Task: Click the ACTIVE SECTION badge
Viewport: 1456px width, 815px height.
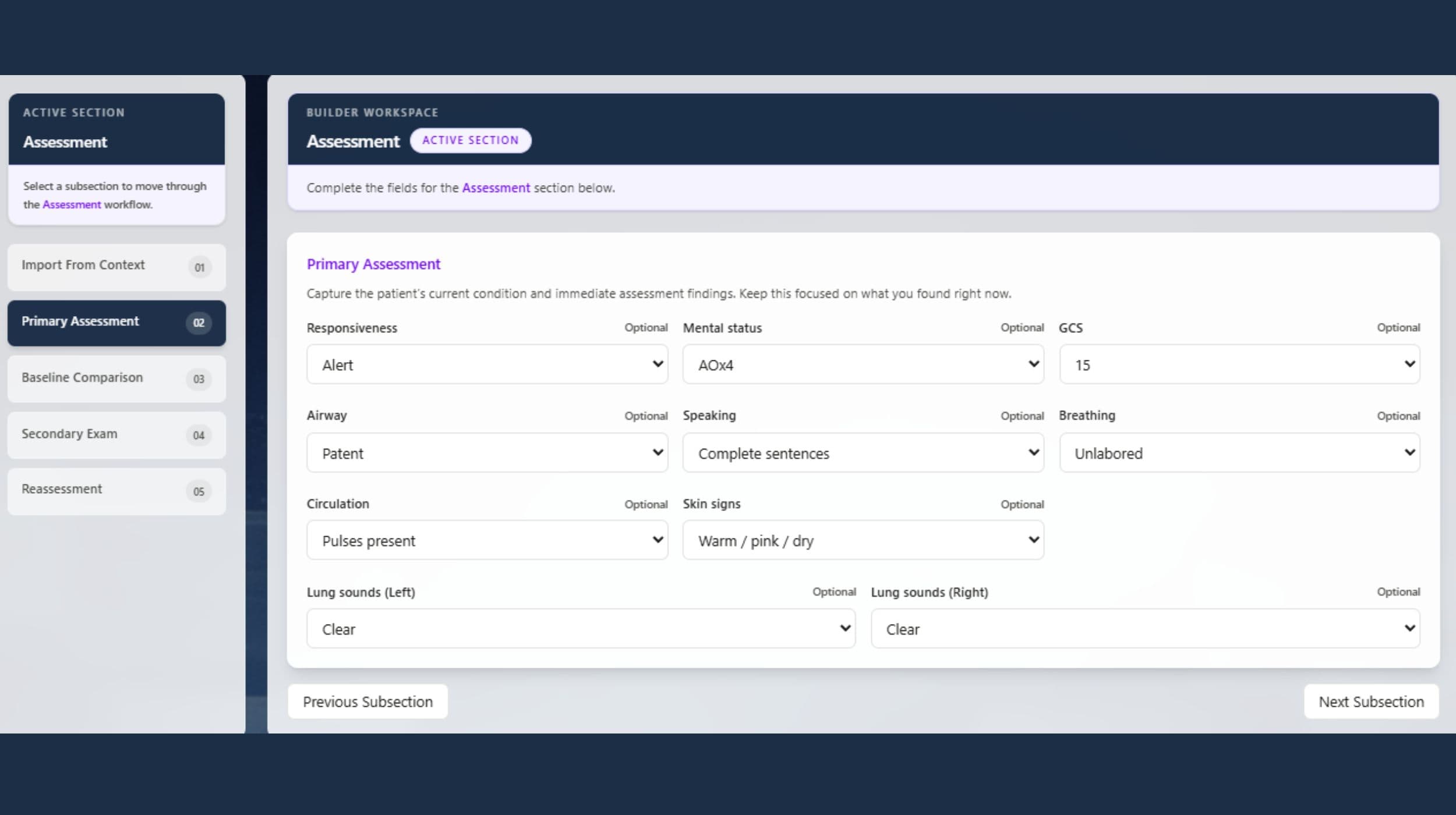Action: [x=471, y=140]
